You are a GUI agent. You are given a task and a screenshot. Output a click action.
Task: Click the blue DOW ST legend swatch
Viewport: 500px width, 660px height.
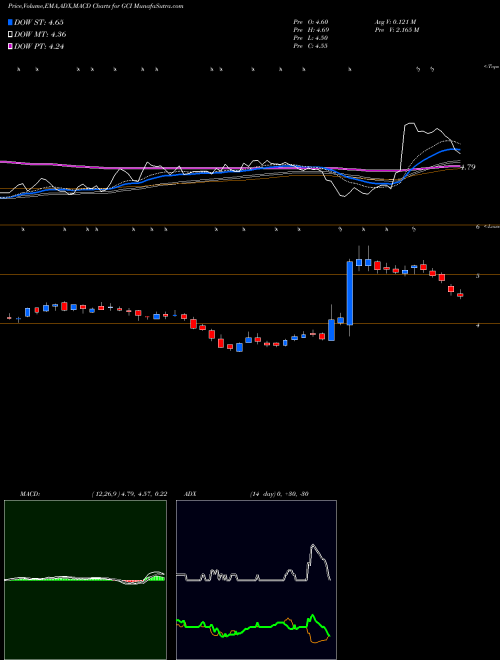click(10, 22)
